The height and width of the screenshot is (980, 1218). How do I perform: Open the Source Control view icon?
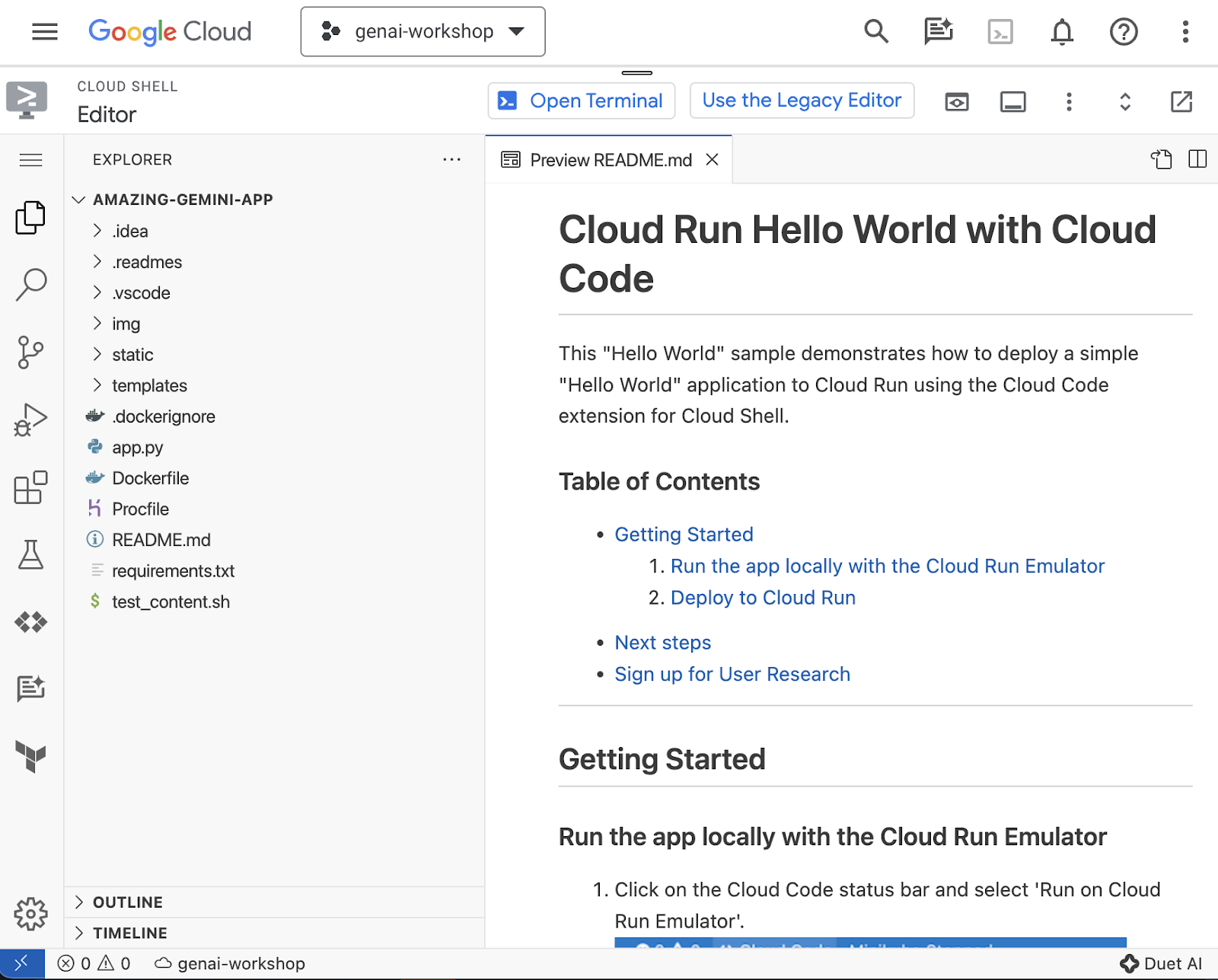(30, 353)
